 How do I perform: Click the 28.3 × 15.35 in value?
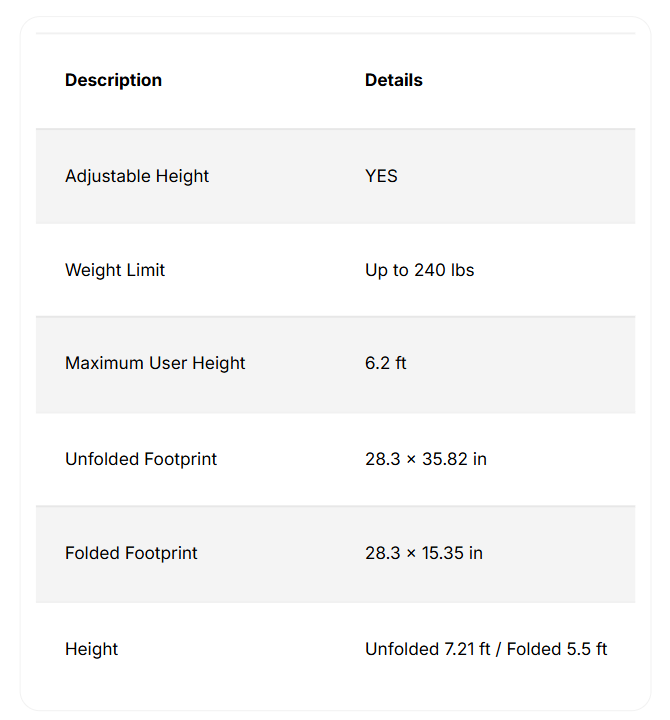coord(423,553)
